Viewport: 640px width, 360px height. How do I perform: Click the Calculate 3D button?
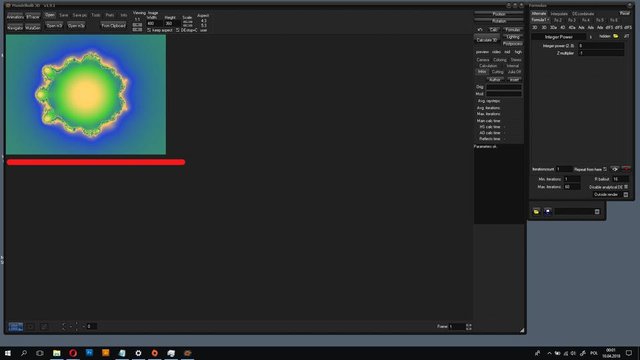pos(487,40)
